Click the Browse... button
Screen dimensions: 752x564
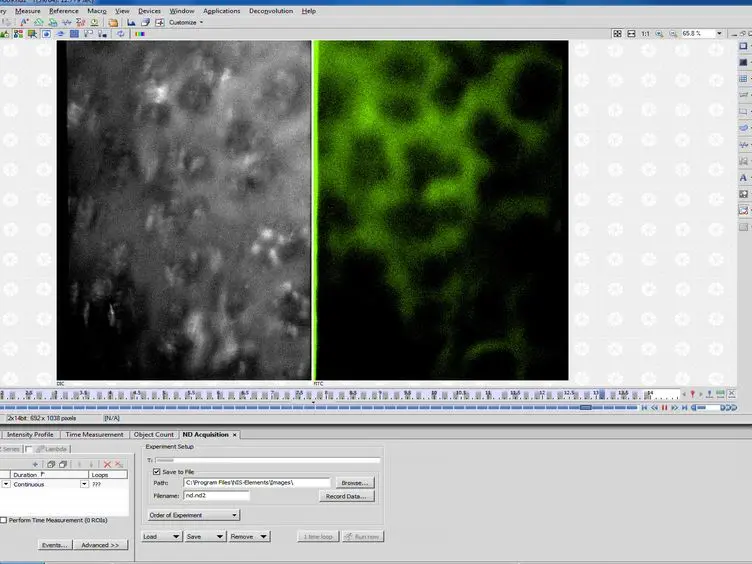355,483
